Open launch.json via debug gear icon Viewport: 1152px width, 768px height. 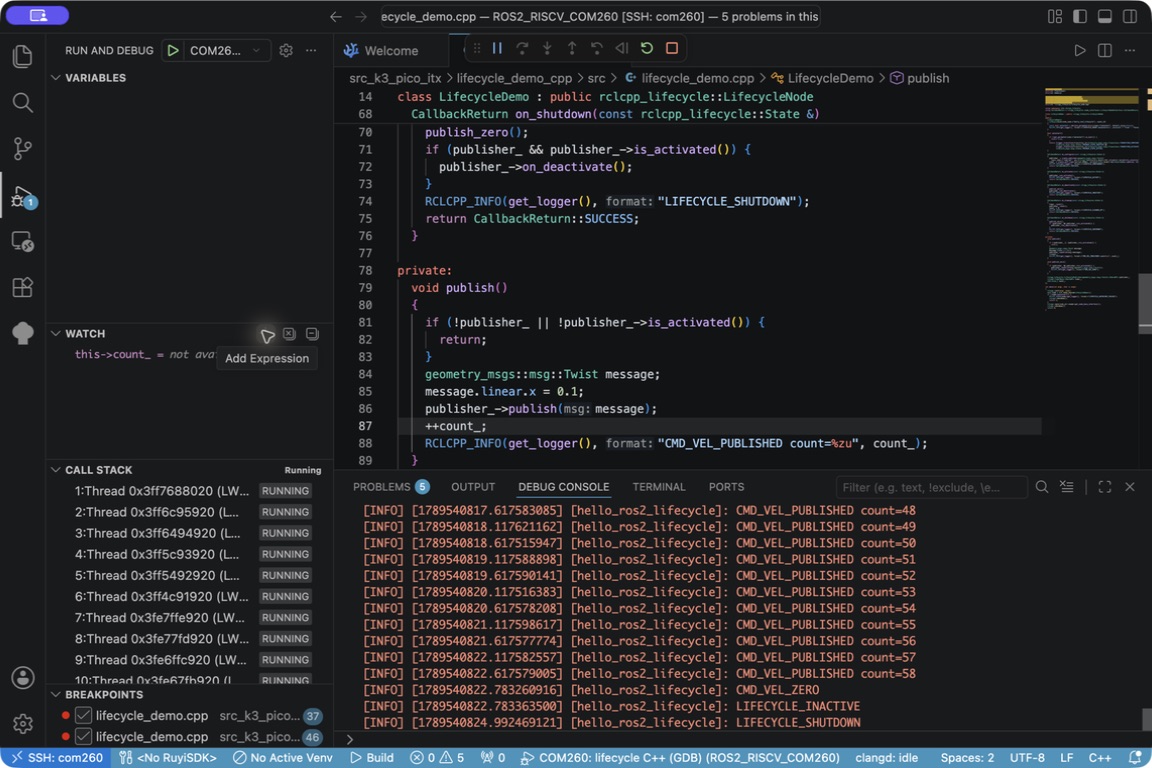click(x=286, y=51)
